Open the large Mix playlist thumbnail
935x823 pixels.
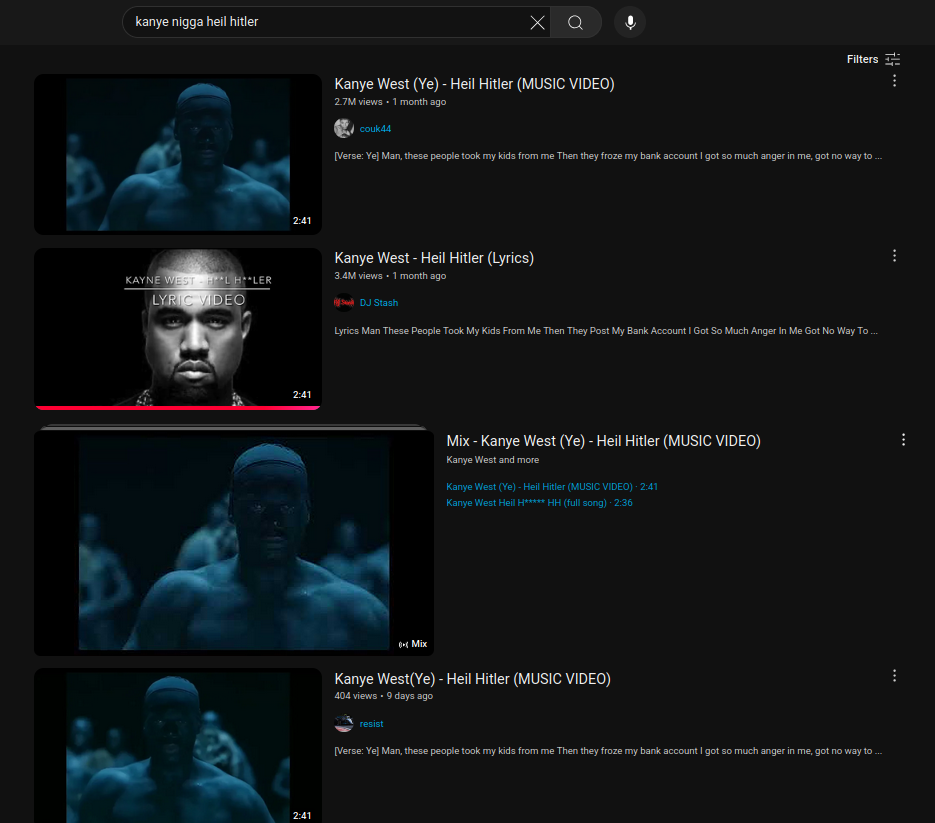(234, 543)
